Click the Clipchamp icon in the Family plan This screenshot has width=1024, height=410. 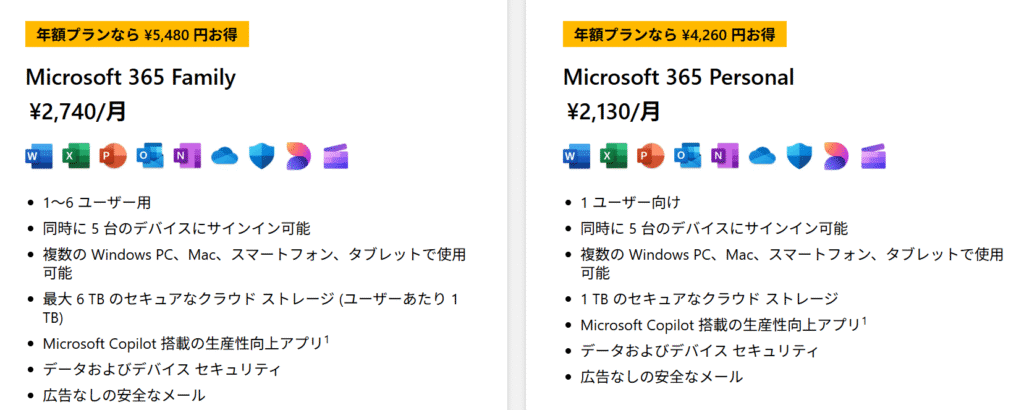pyautogui.click(x=336, y=157)
